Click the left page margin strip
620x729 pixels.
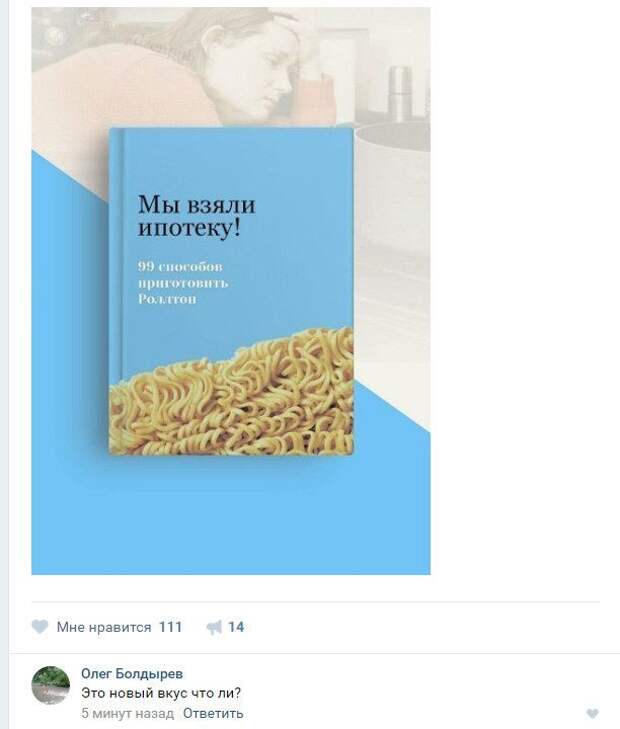4,364
